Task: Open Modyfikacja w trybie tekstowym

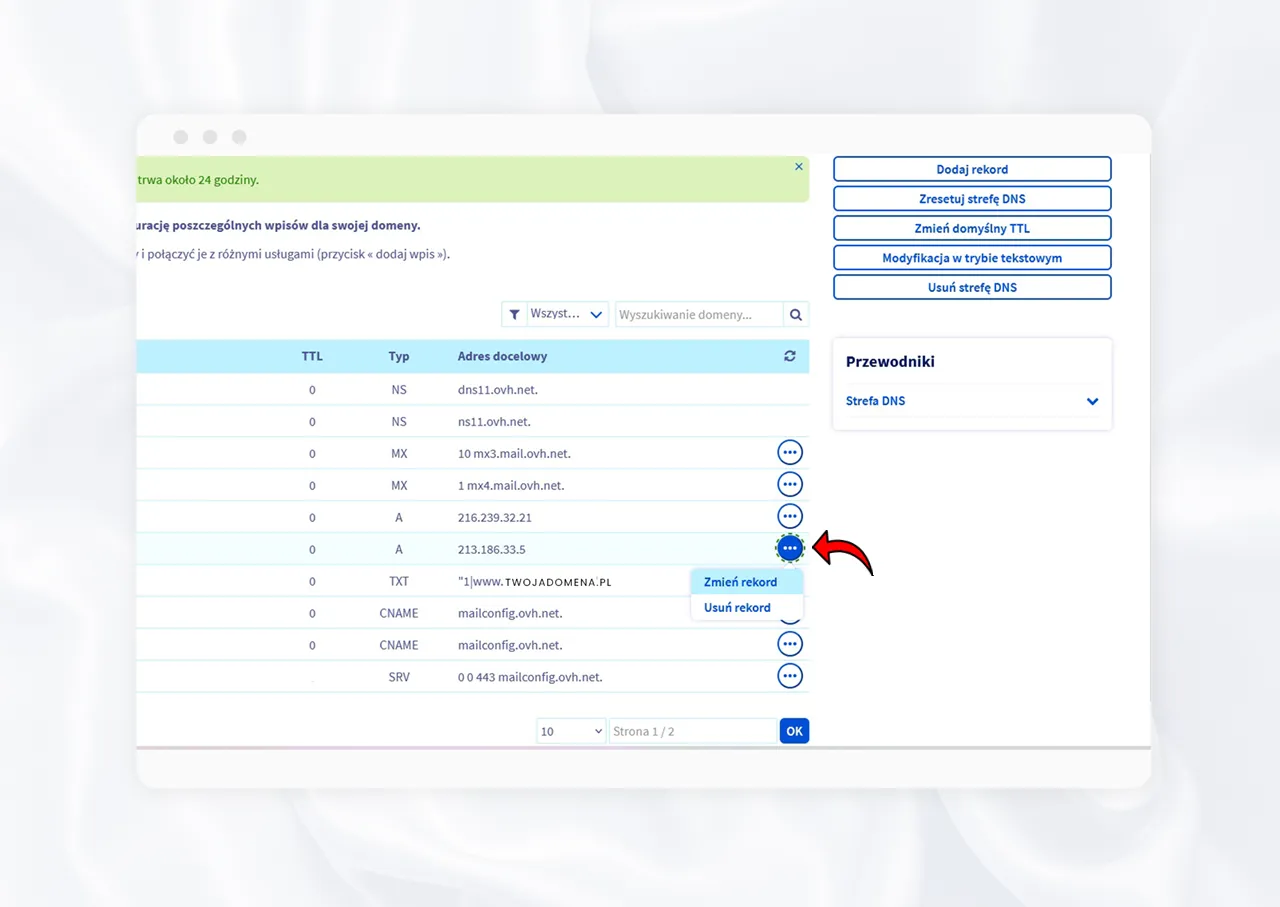Action: click(x=972, y=258)
